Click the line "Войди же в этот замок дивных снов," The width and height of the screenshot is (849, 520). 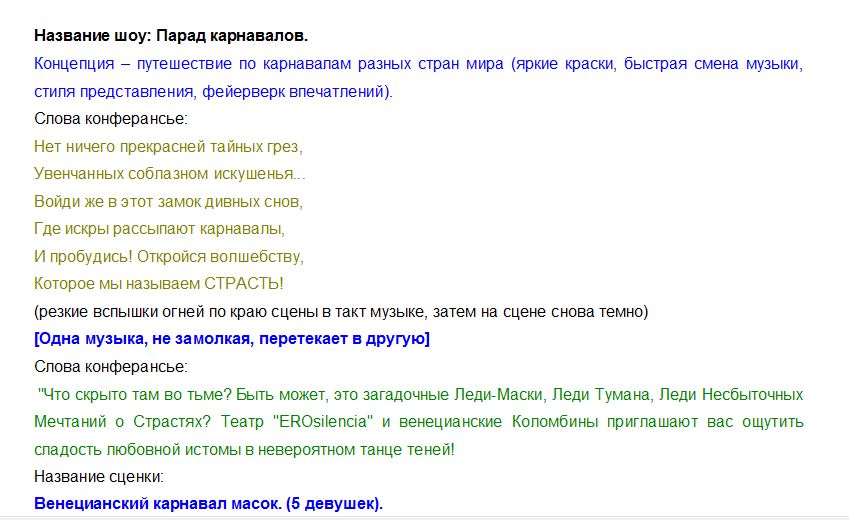point(168,201)
